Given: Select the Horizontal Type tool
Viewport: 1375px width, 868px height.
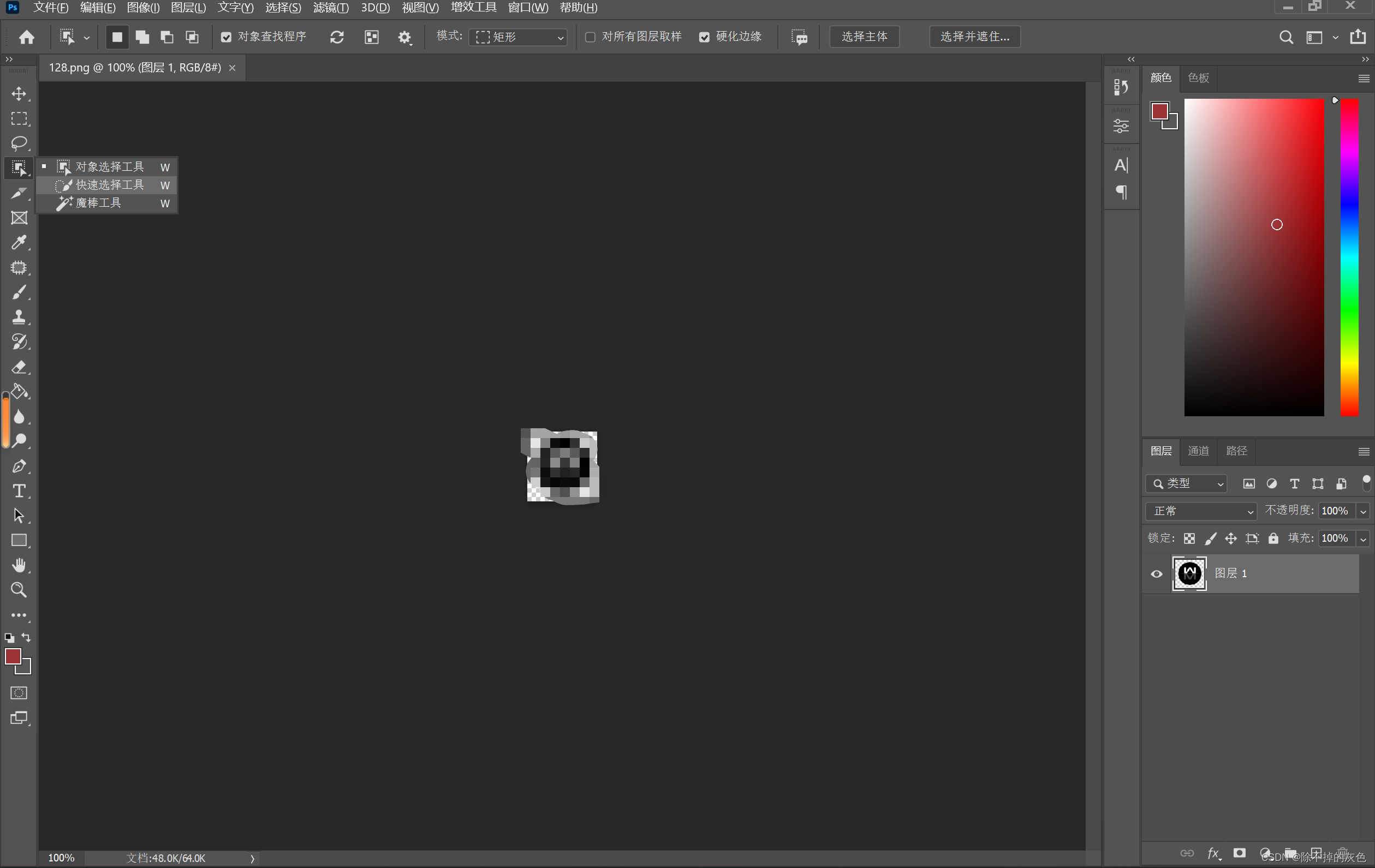Looking at the screenshot, I should point(19,491).
